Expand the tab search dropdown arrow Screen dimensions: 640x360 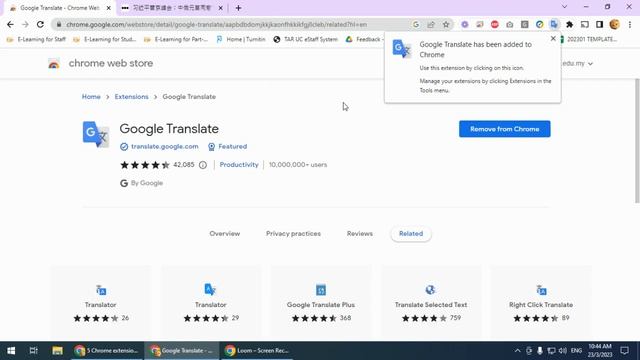tap(564, 7)
